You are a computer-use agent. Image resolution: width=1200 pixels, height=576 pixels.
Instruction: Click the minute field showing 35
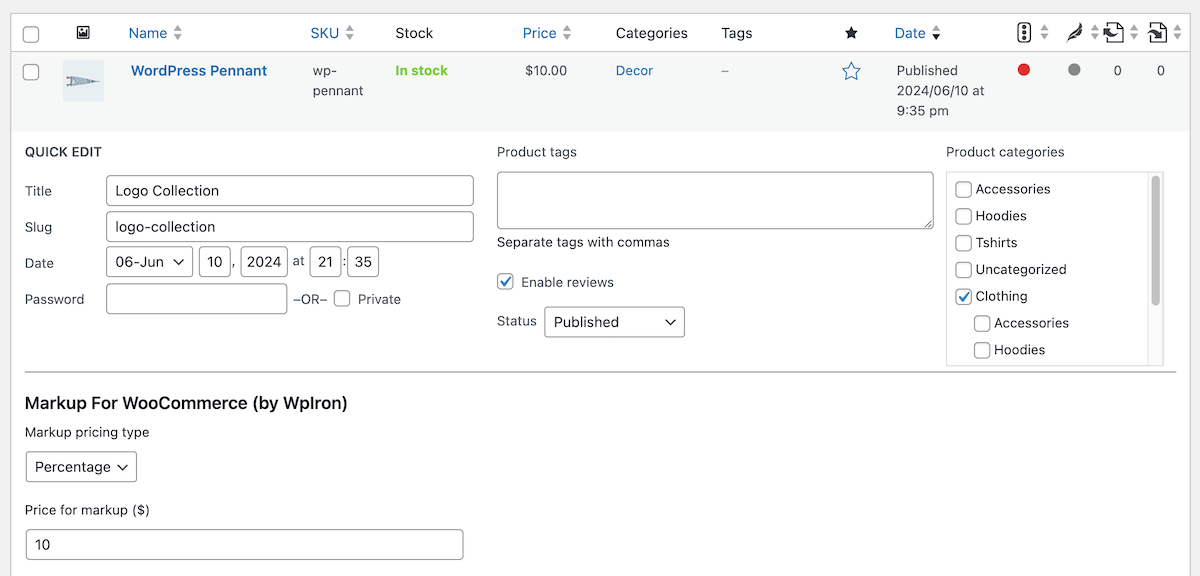363,262
